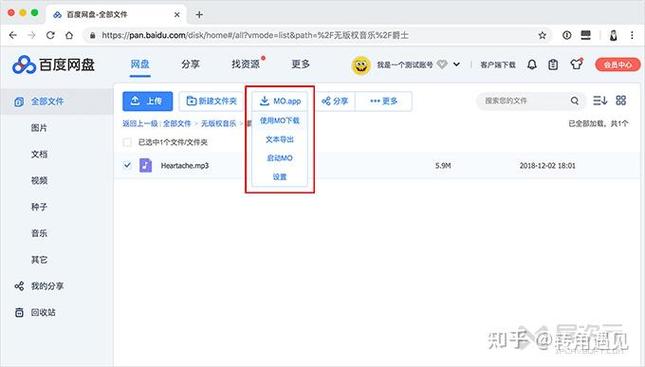The width and height of the screenshot is (645, 367).
Task: Open the 更多 top navigation item
Action: click(x=301, y=64)
